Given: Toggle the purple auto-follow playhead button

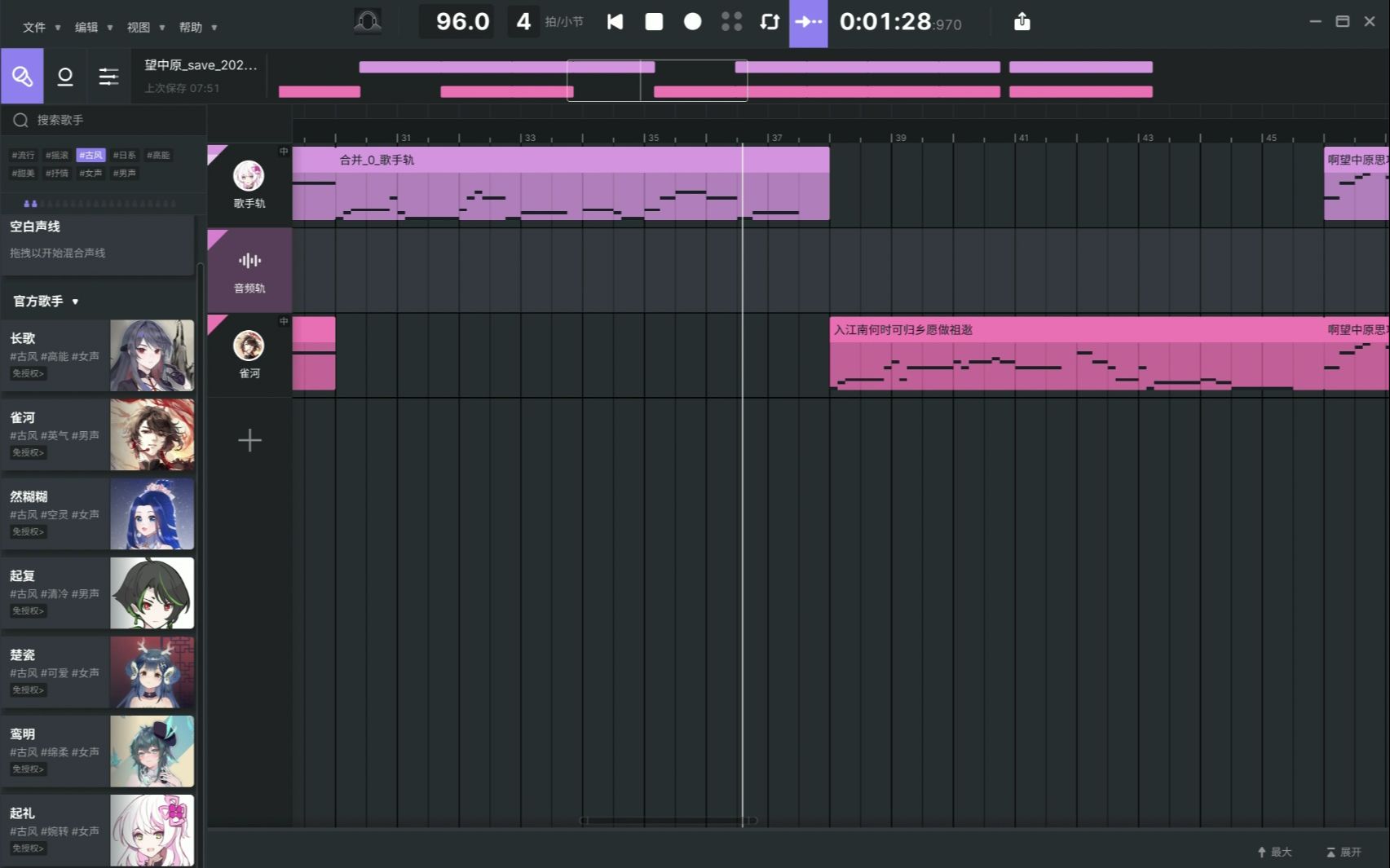Looking at the screenshot, I should pyautogui.click(x=809, y=23).
